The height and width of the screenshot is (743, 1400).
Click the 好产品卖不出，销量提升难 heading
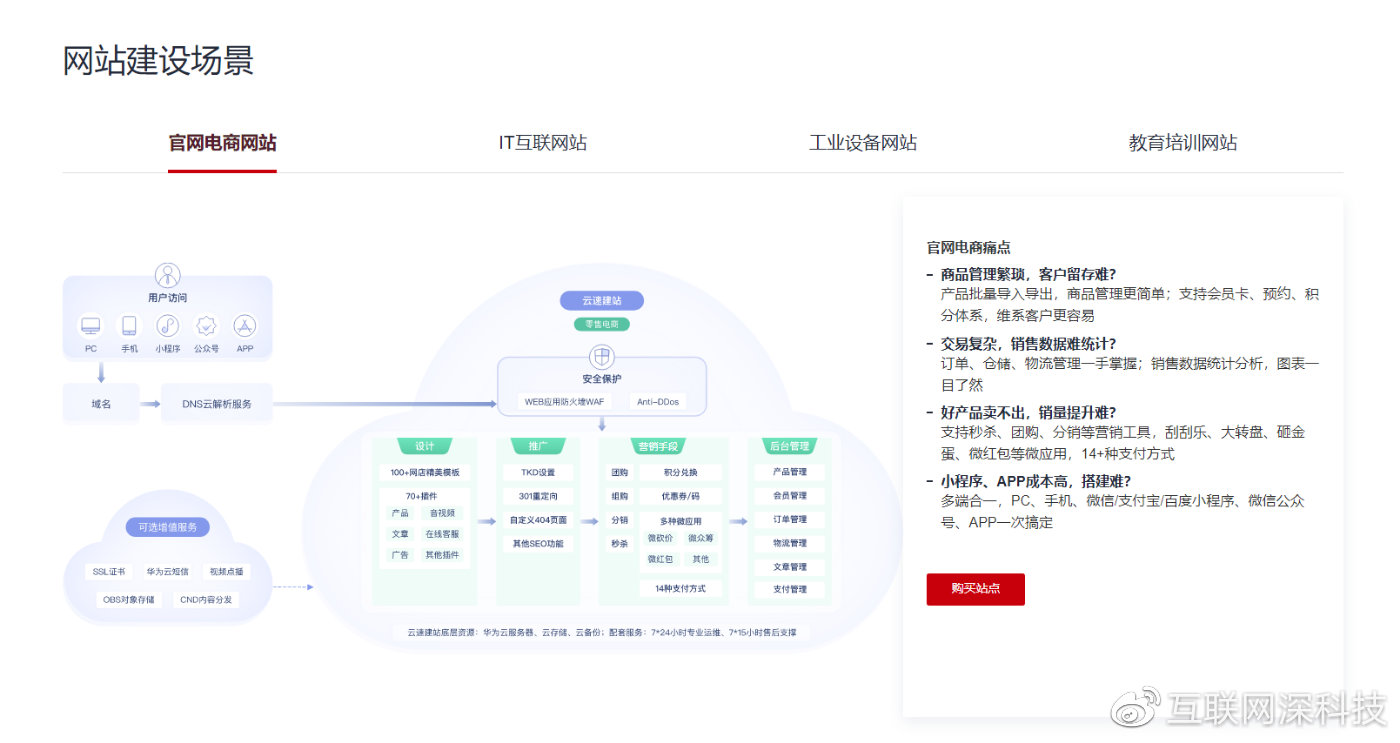pyautogui.click(x=1028, y=412)
